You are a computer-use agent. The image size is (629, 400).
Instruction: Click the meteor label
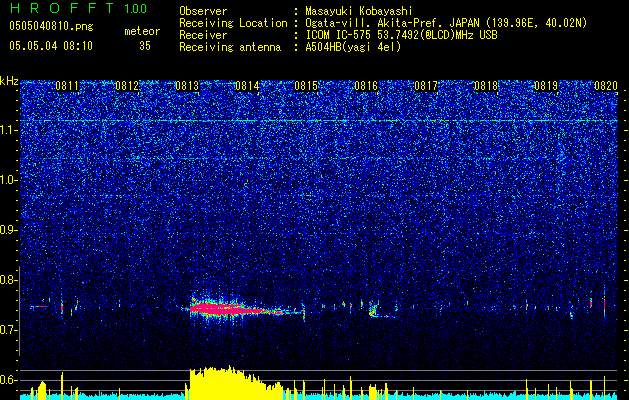[142, 31]
